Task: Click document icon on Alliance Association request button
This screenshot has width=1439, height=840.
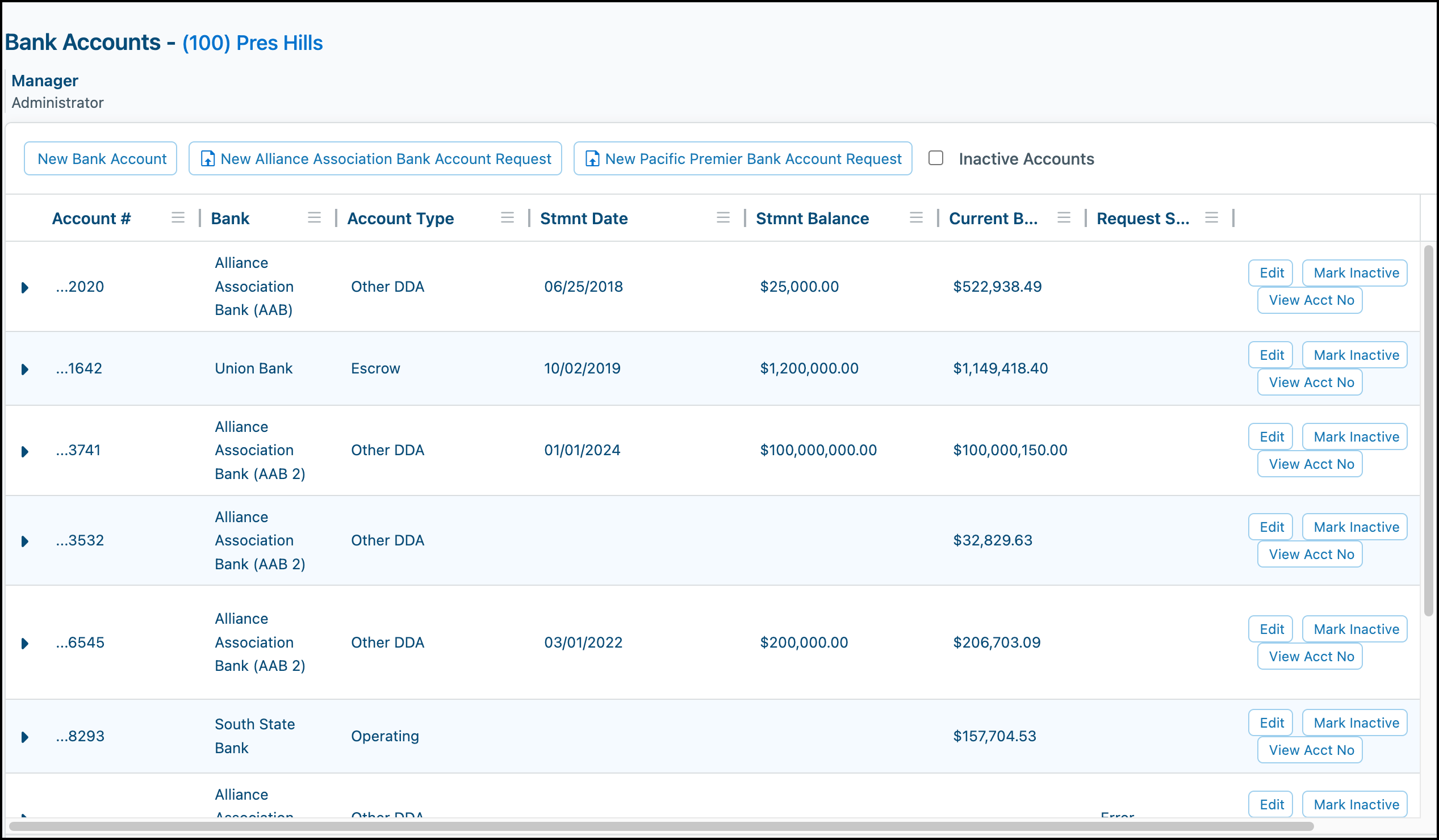Action: pos(208,159)
